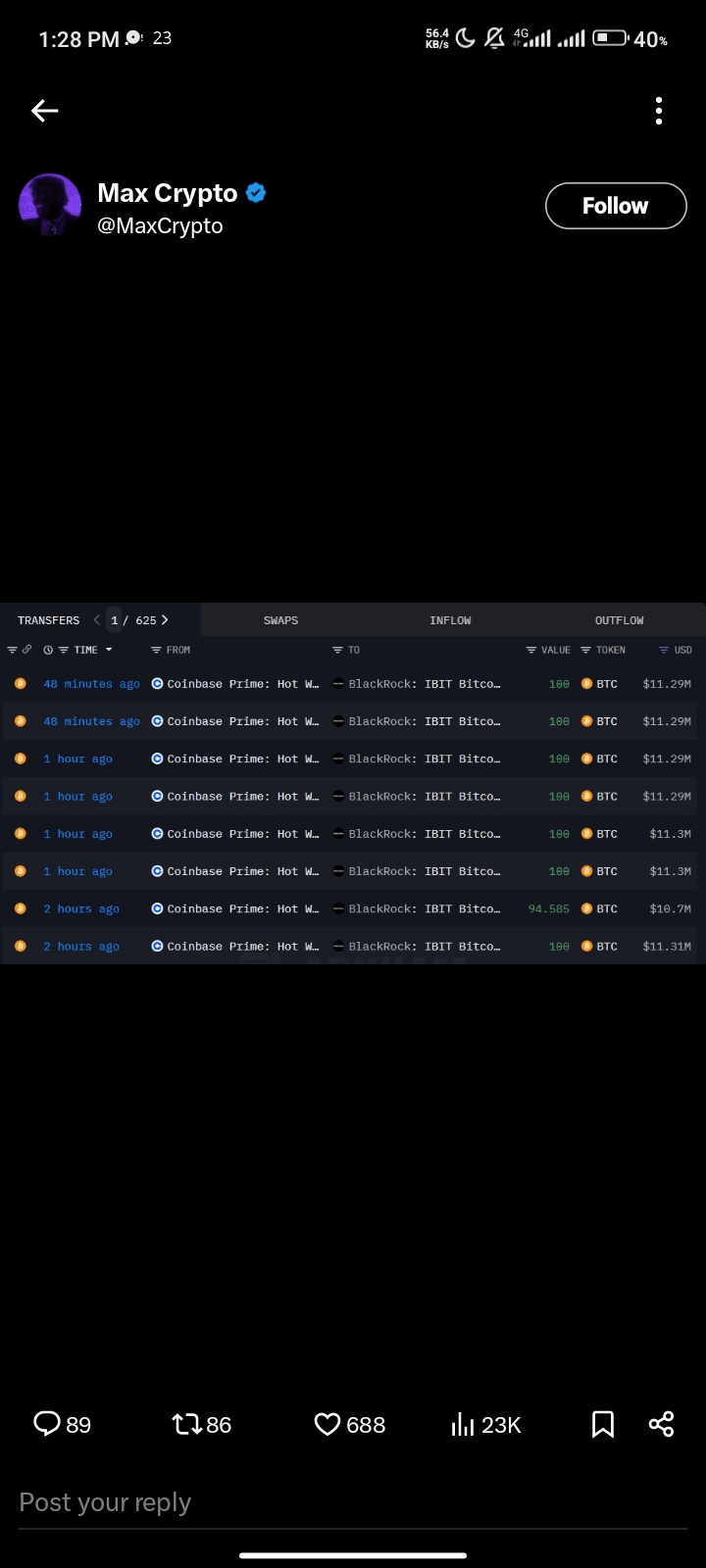
Task: Like the post with the heart icon
Action: pos(327,1424)
